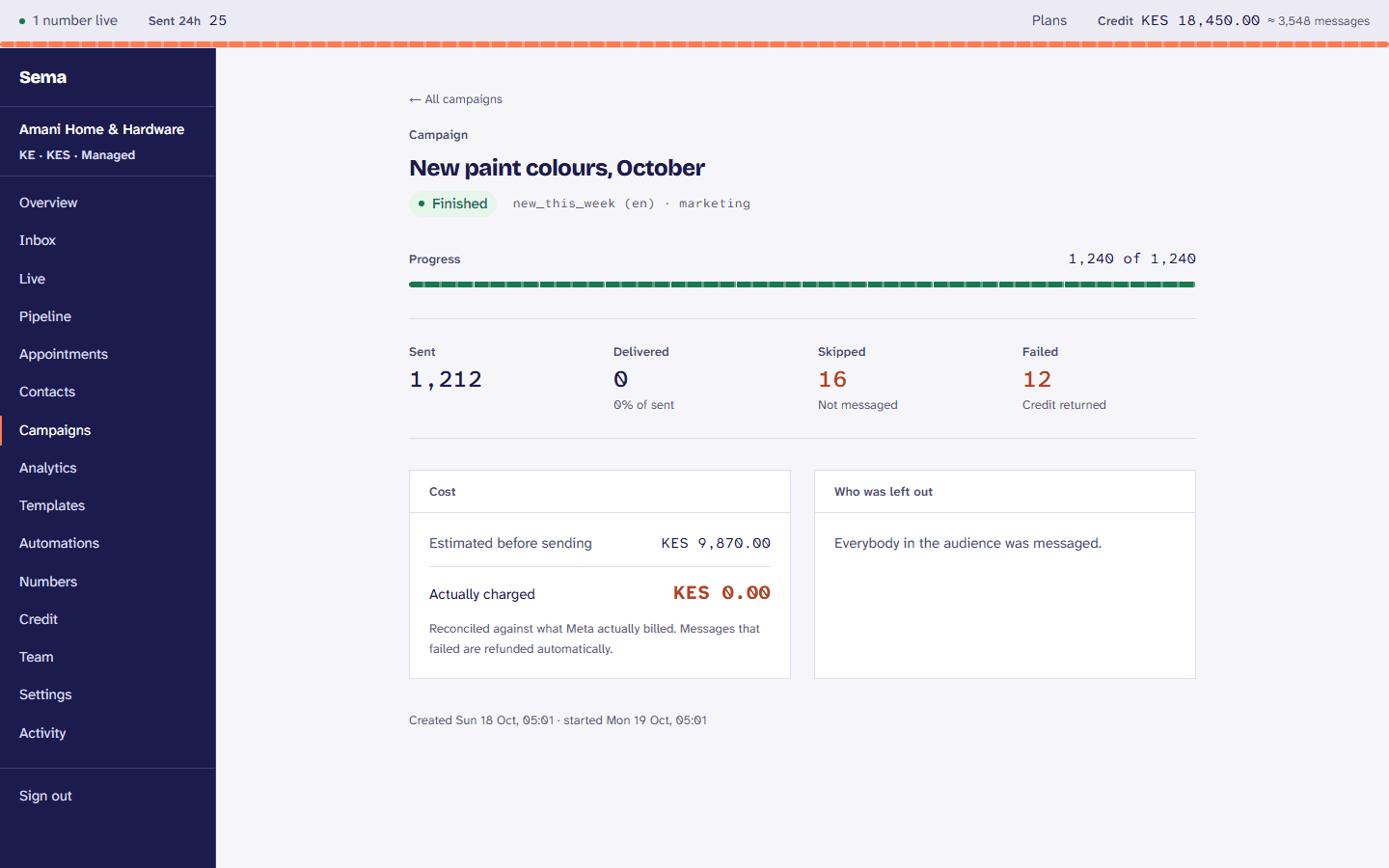
Task: Click the campaign title New paint colours, October
Action: coord(557,168)
